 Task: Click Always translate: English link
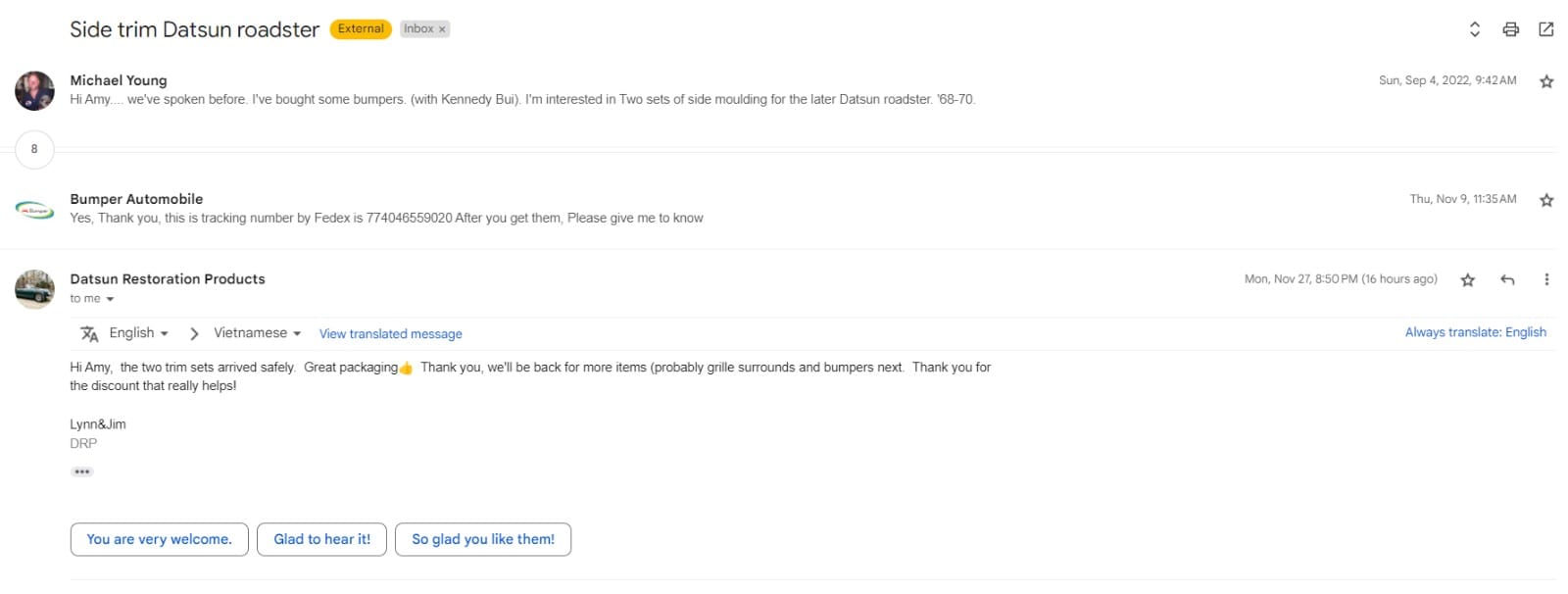coord(1475,333)
